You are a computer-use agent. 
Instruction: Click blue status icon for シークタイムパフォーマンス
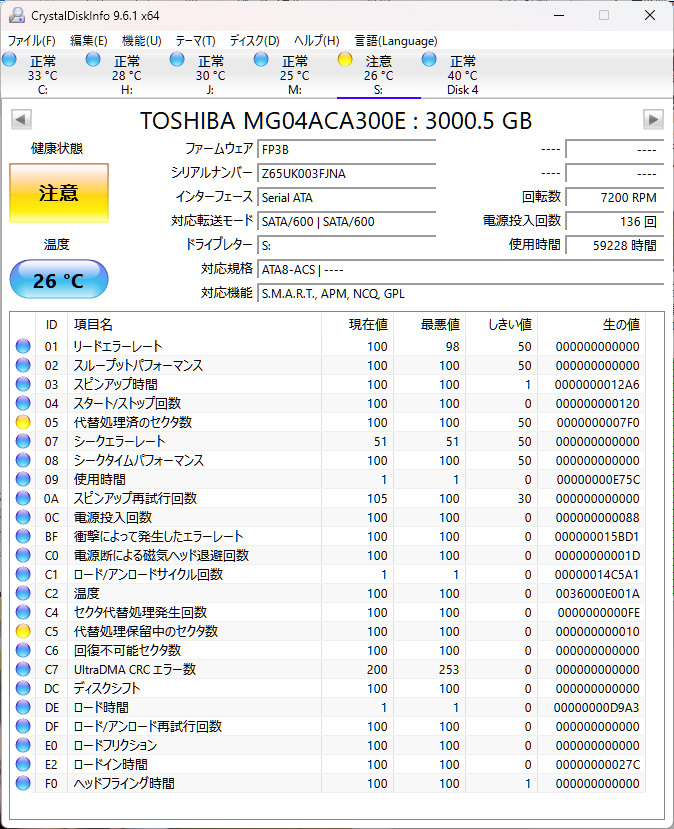[x=23, y=460]
